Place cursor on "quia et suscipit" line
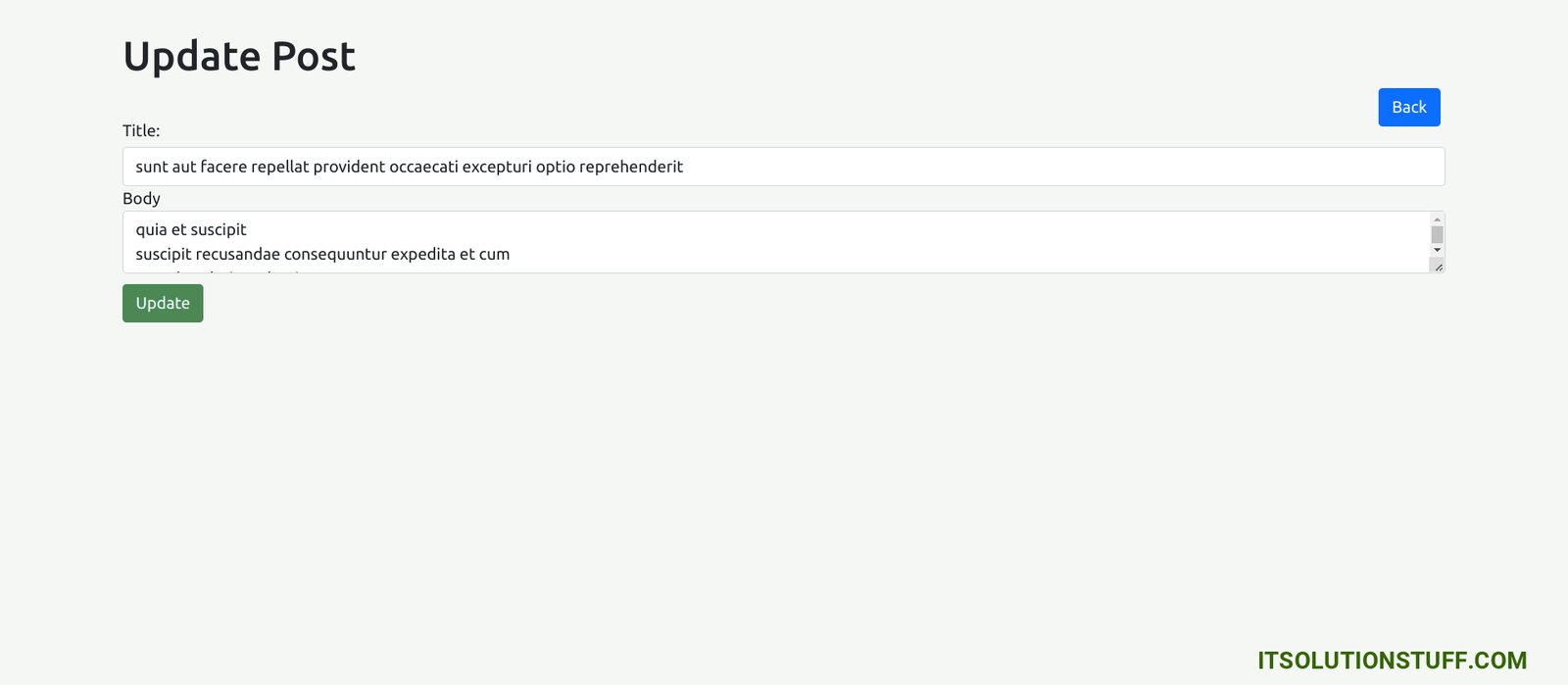 pyautogui.click(x=191, y=229)
